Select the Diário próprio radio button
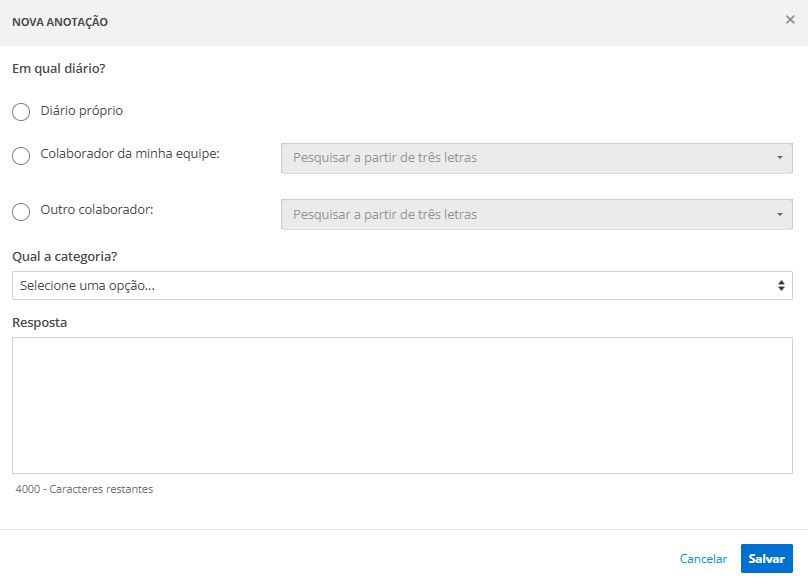The image size is (808, 586). 21,112
